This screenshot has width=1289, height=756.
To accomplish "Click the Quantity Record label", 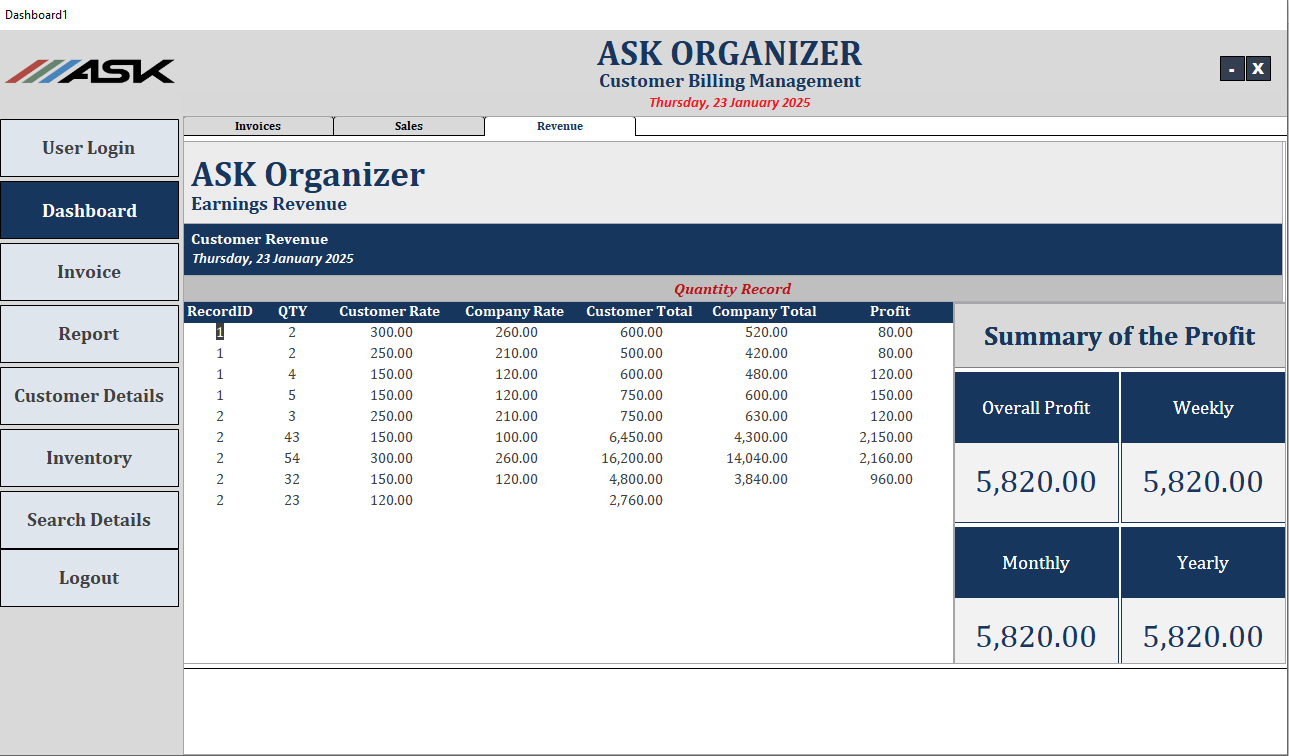I will 732,289.
